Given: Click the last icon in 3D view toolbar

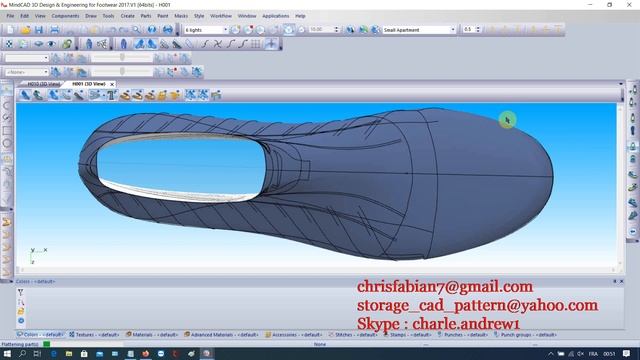Looking at the screenshot, I should point(216,95).
